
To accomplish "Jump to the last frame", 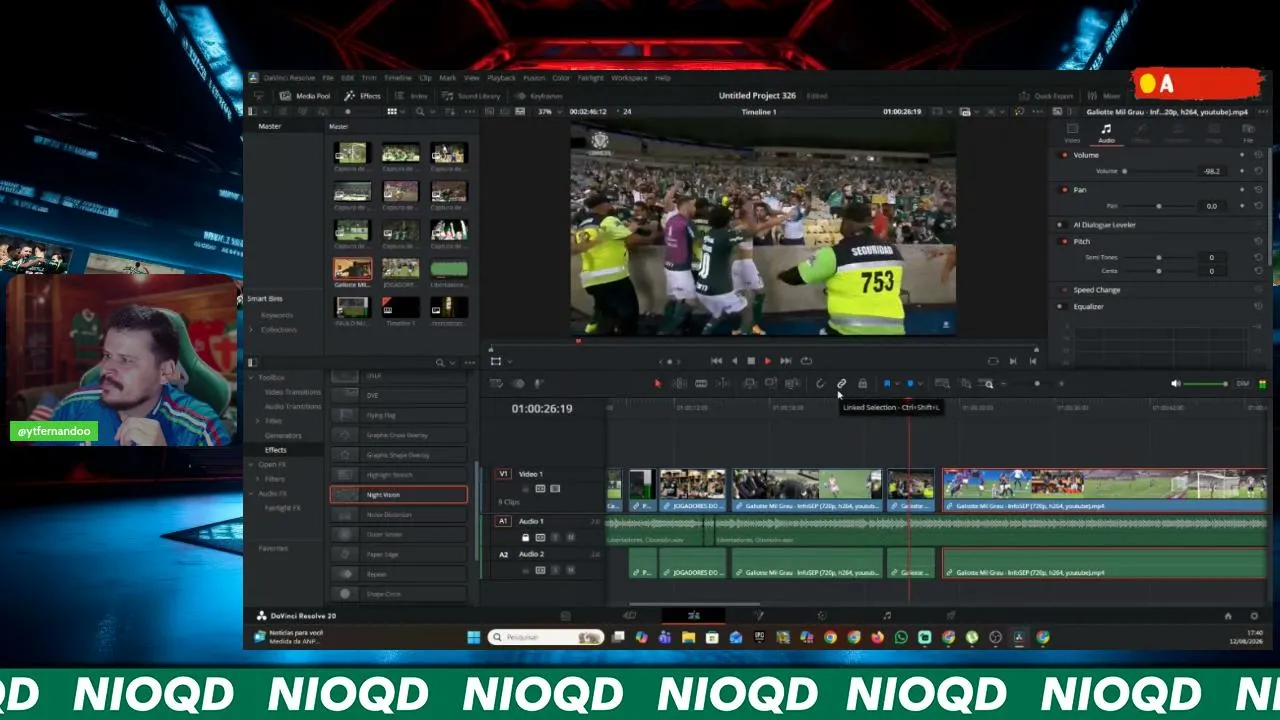I will (x=786, y=361).
